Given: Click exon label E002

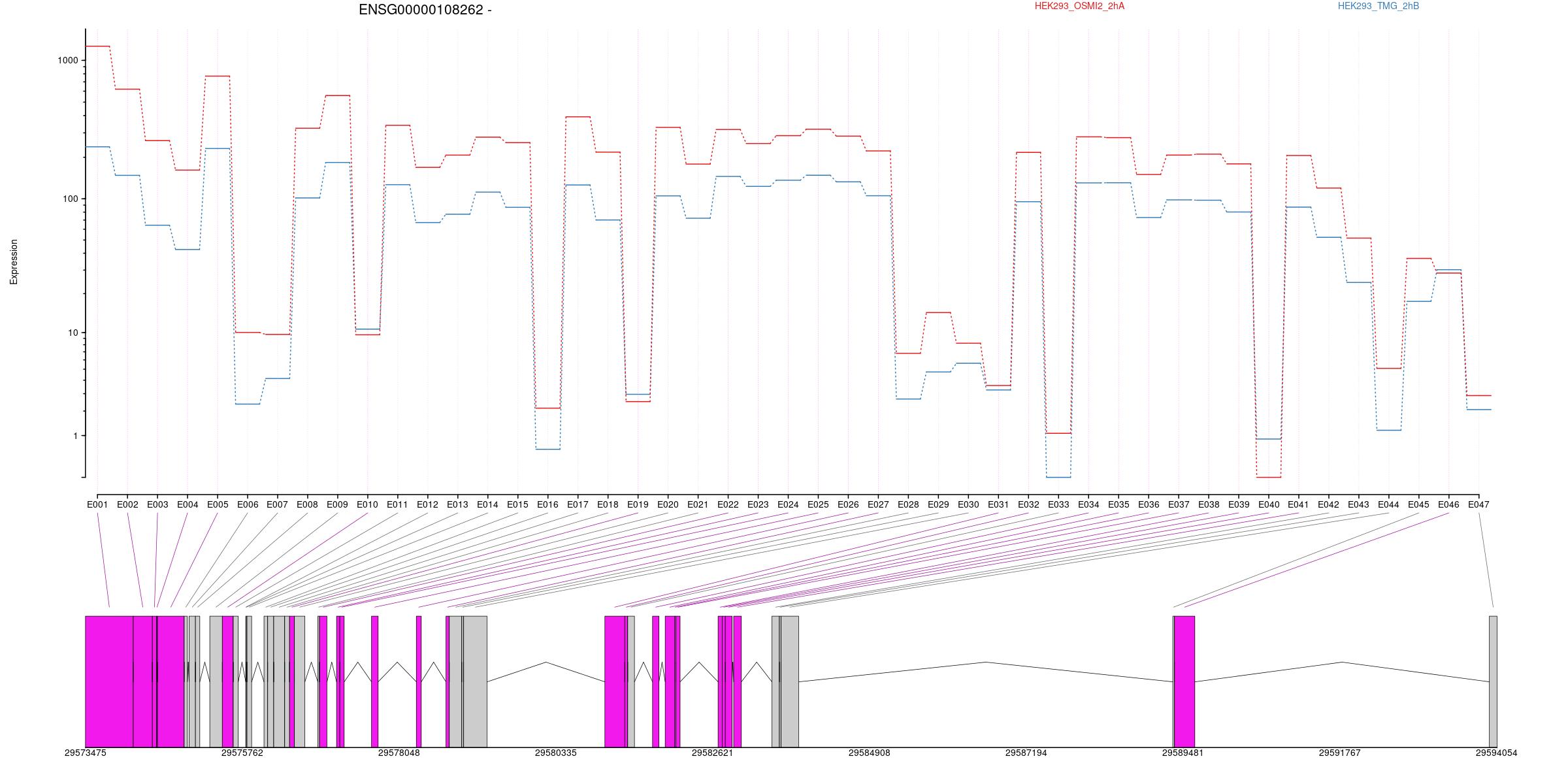Looking at the screenshot, I should [x=127, y=504].
